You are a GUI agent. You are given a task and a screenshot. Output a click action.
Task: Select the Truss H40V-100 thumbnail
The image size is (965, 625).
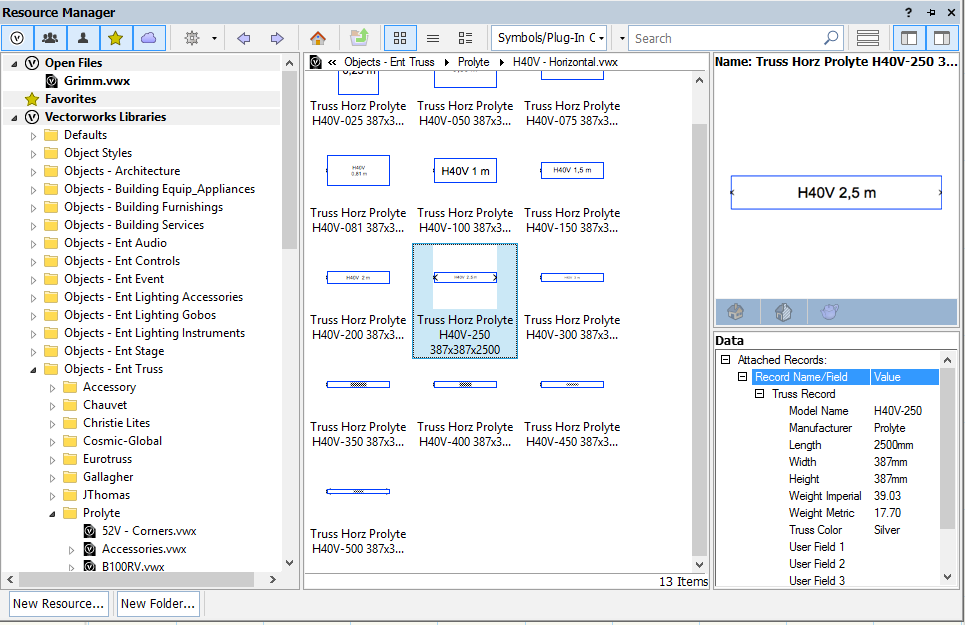pyautogui.click(x=465, y=170)
